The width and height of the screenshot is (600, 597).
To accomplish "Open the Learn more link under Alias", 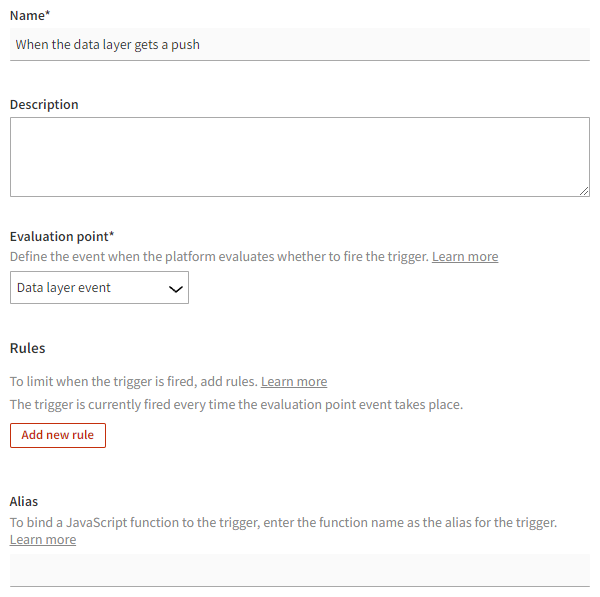I will tap(43, 540).
